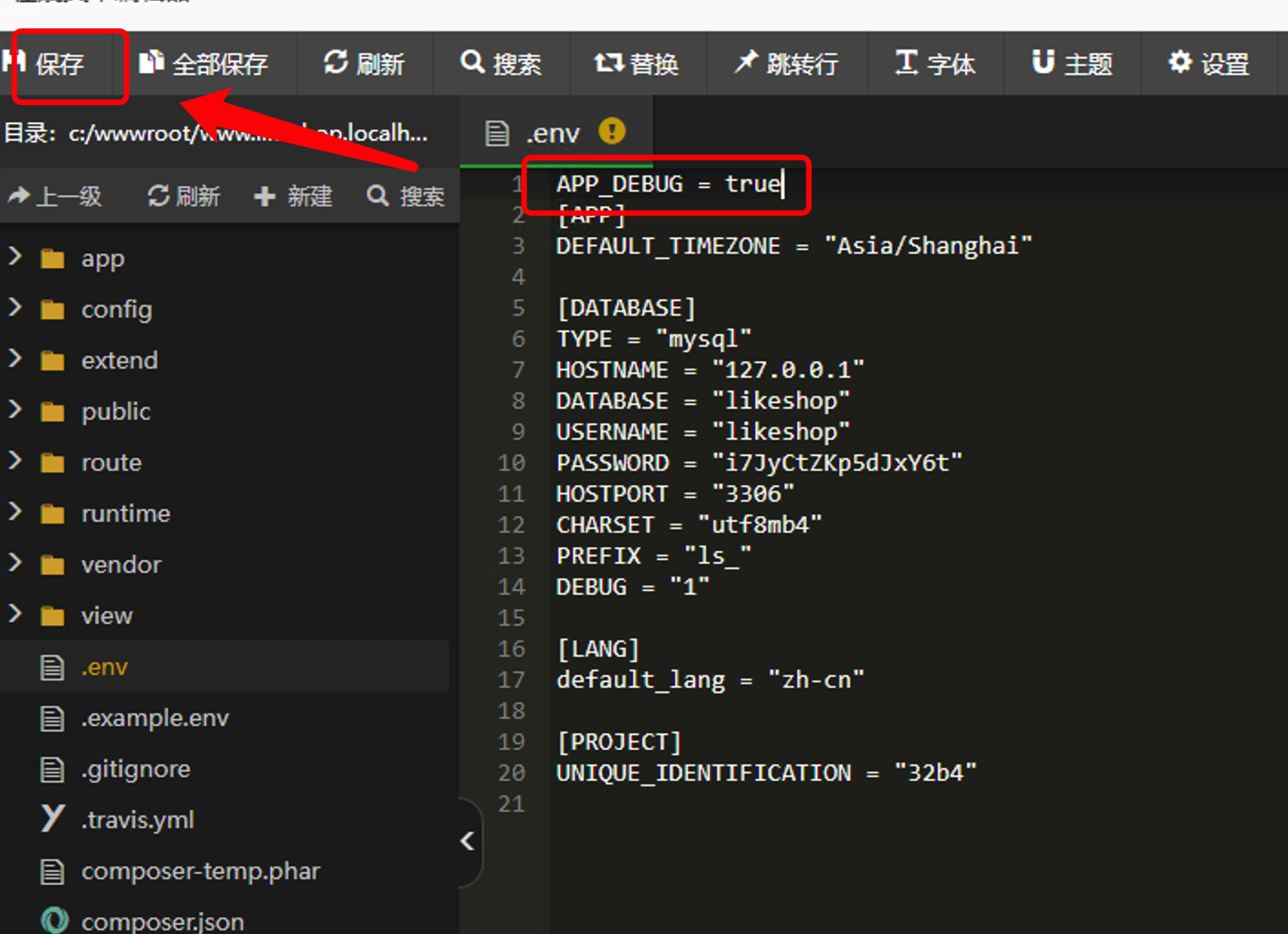This screenshot has height=934, width=1288.
Task: Search files in directory panel
Action: click(405, 196)
